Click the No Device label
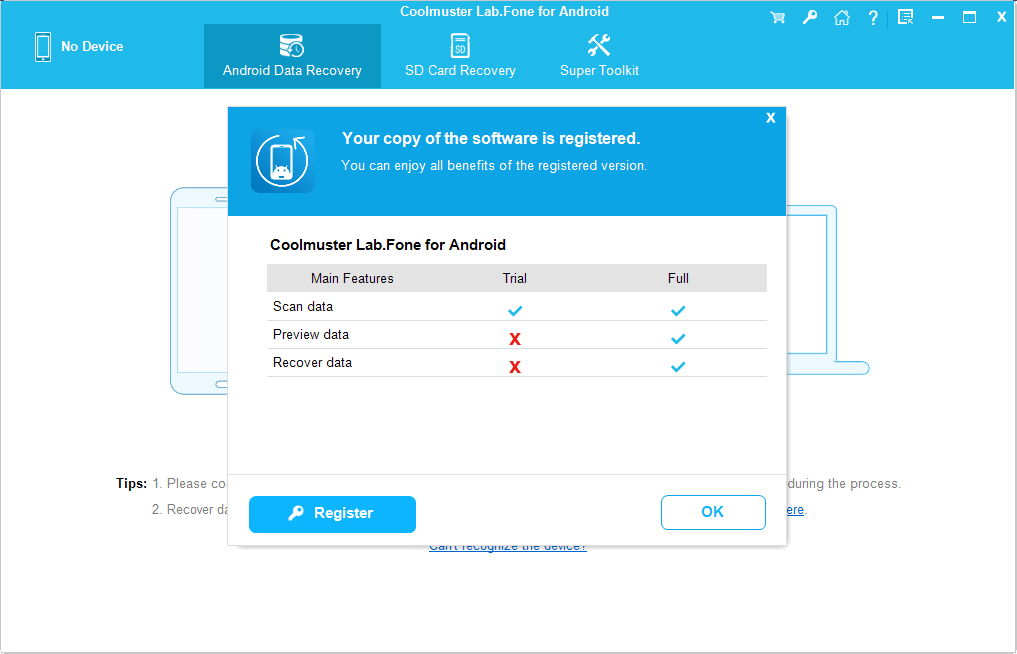1017x654 pixels. click(92, 46)
